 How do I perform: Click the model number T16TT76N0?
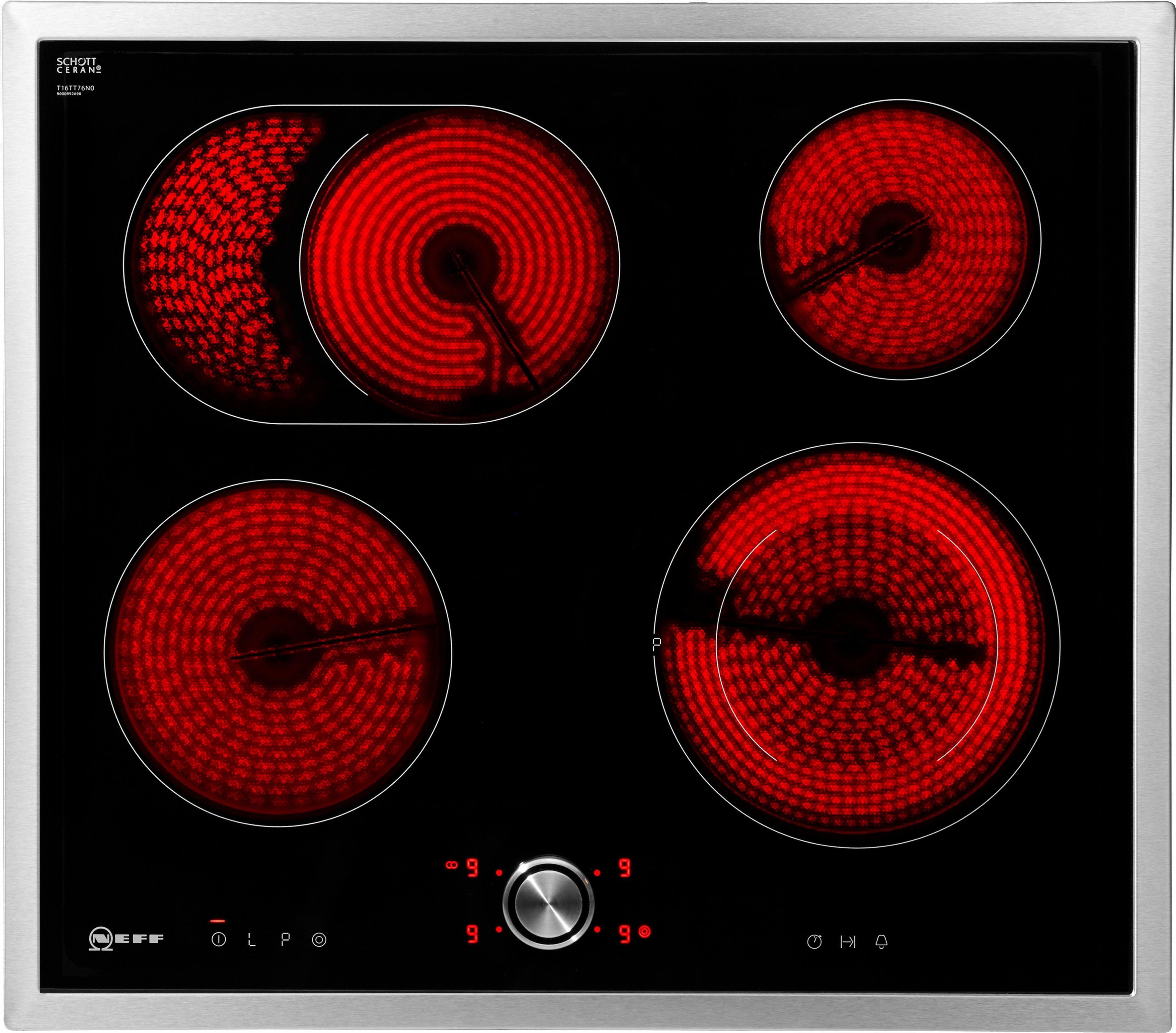coord(75,88)
